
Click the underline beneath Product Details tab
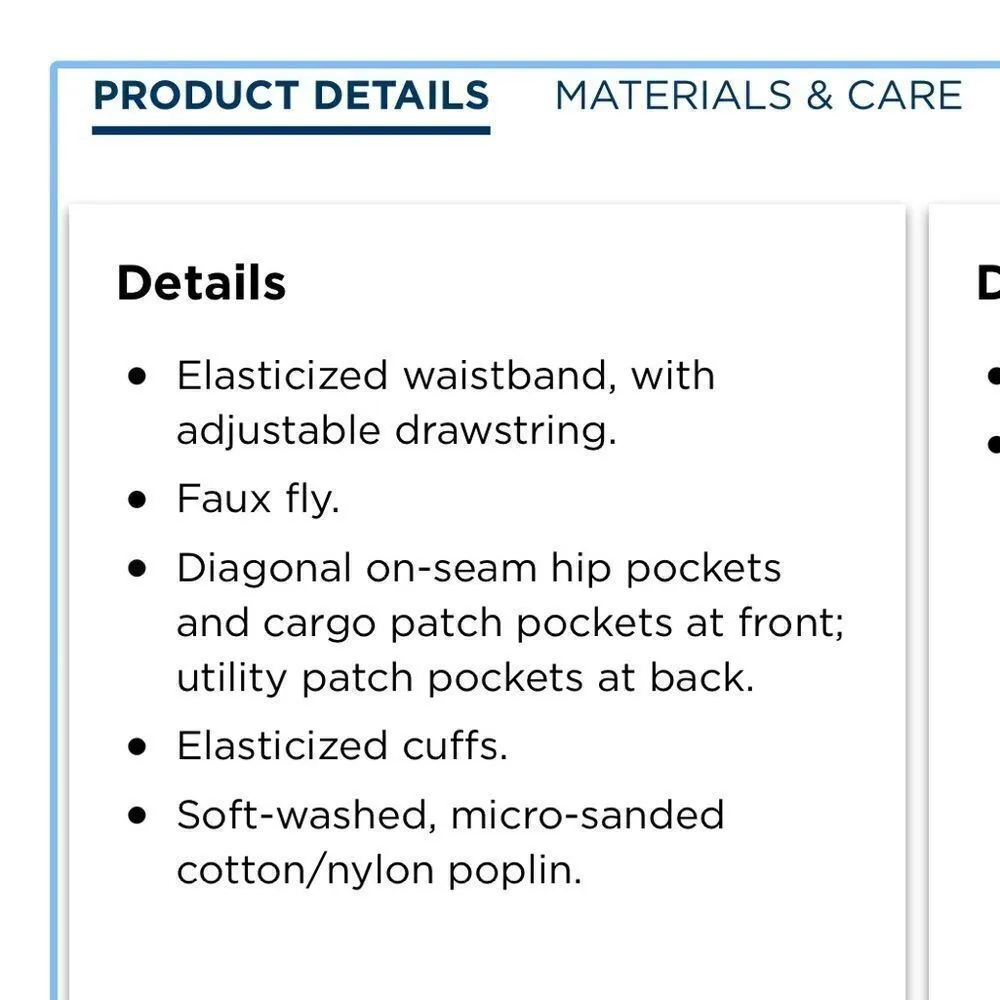pos(290,130)
